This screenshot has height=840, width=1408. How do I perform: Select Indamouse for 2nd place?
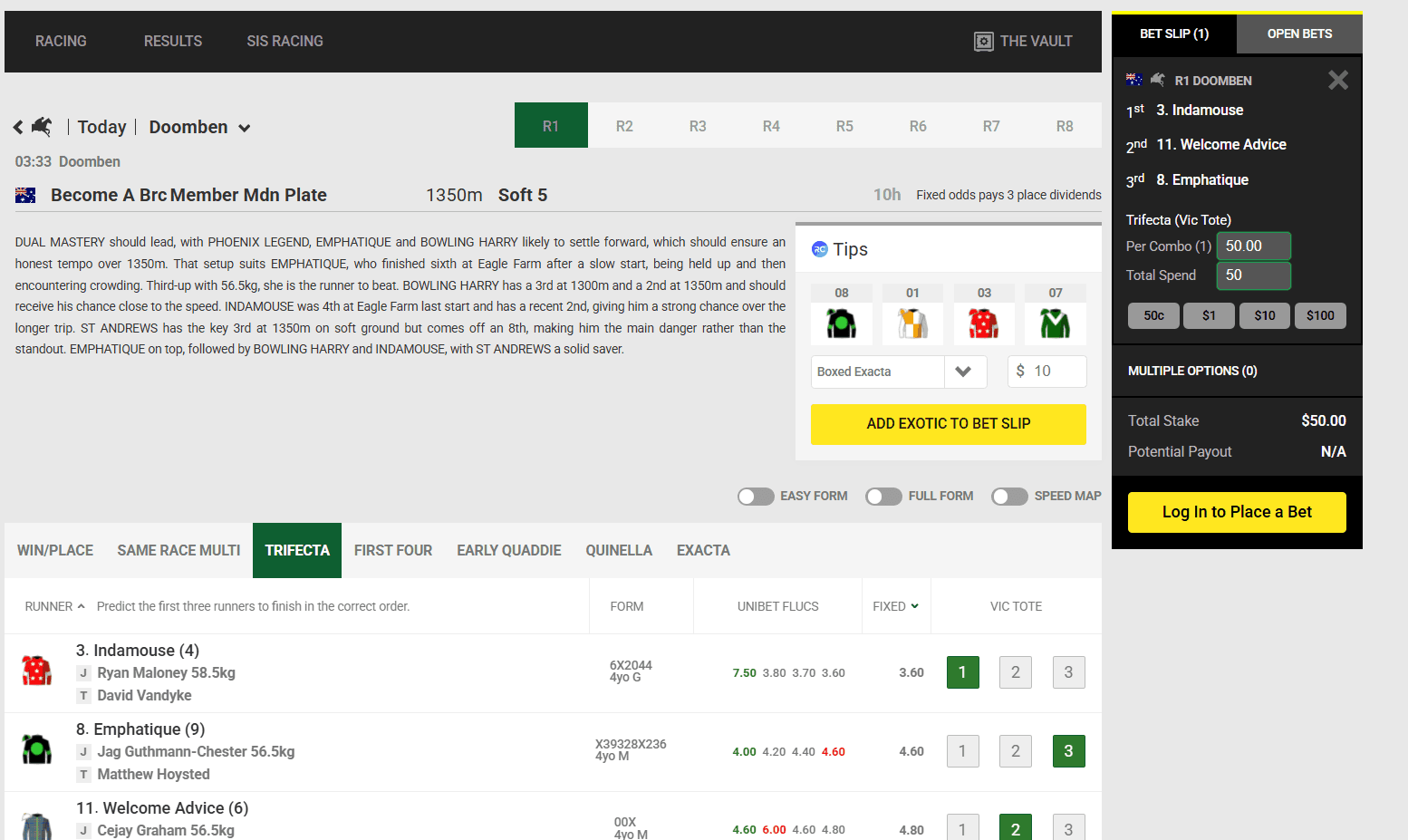coord(1016,672)
